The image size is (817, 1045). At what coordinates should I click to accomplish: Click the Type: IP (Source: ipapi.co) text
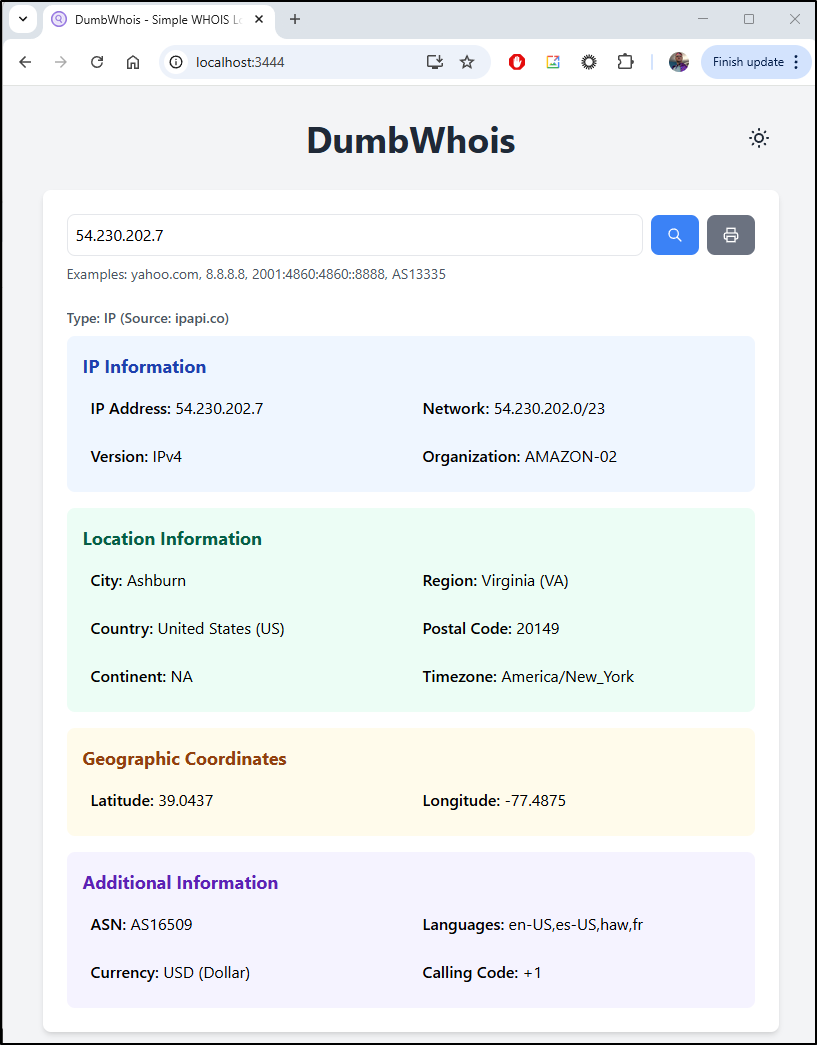tap(148, 319)
